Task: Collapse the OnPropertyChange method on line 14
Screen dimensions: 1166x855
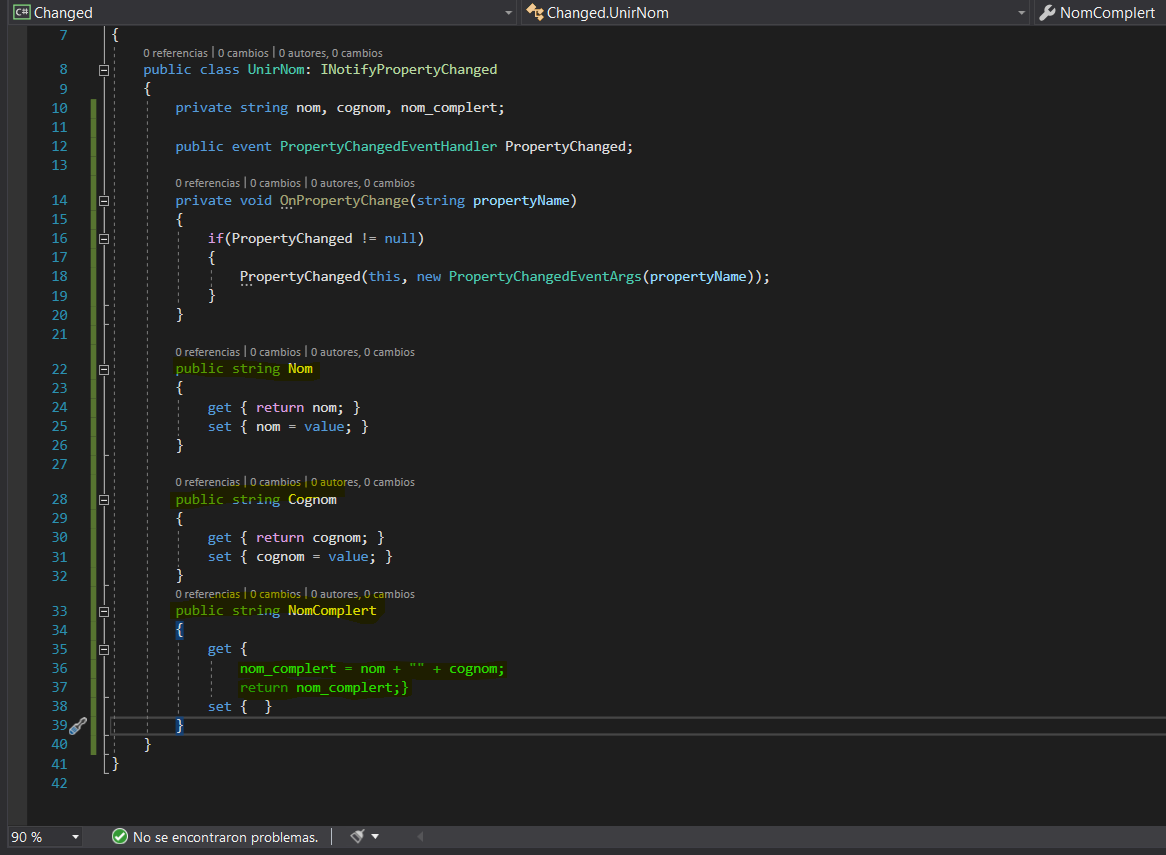Action: (x=103, y=201)
